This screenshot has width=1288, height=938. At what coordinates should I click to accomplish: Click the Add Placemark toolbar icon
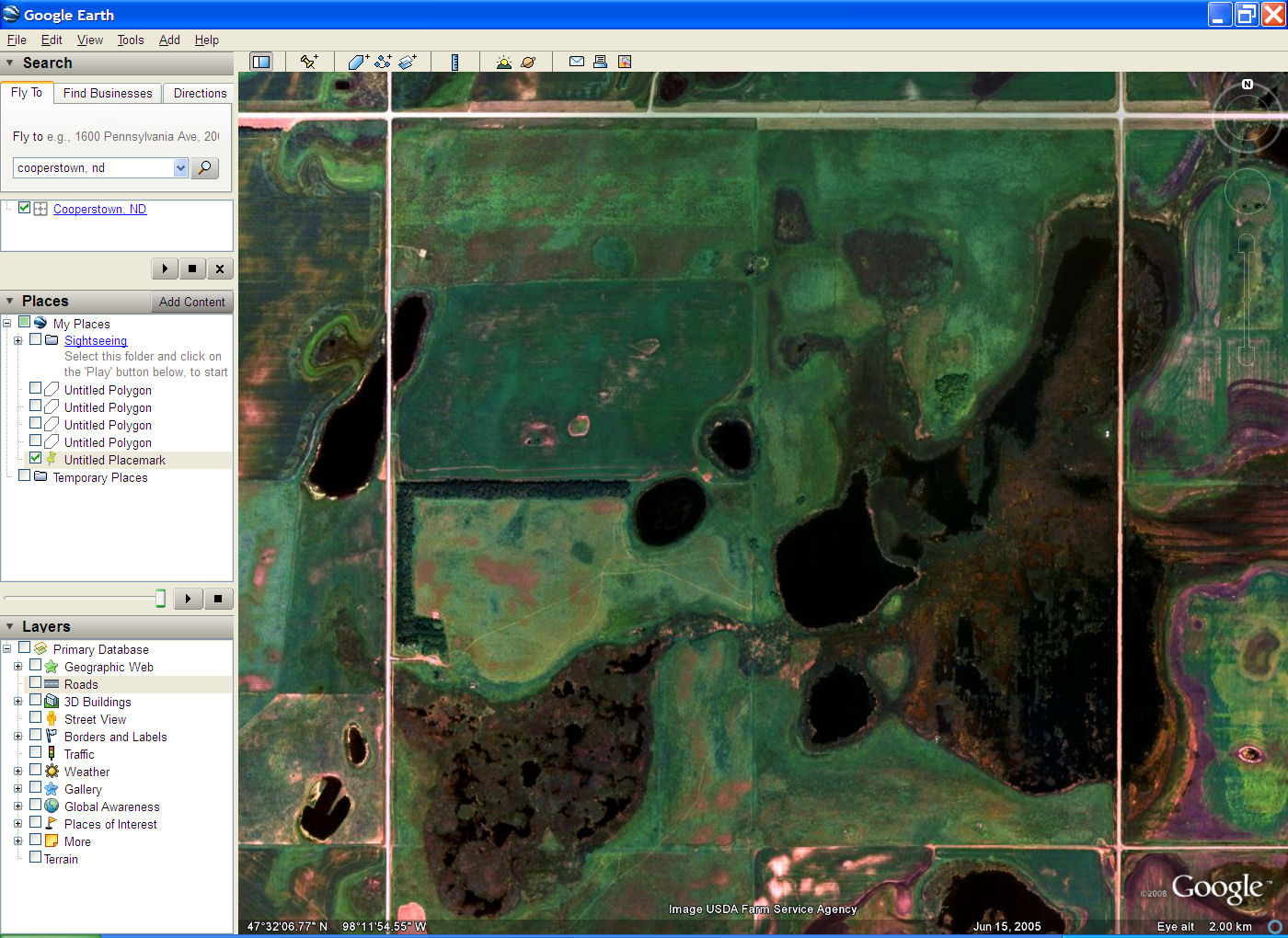[x=309, y=62]
